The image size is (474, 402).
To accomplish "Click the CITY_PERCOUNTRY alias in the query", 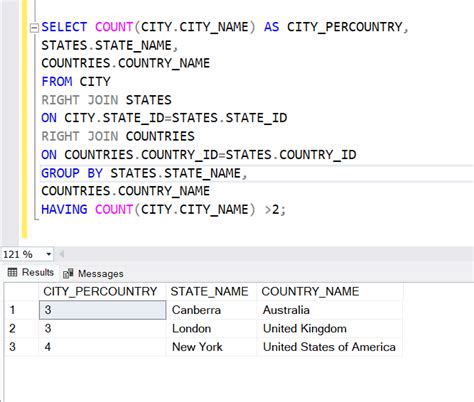I will point(345,27).
